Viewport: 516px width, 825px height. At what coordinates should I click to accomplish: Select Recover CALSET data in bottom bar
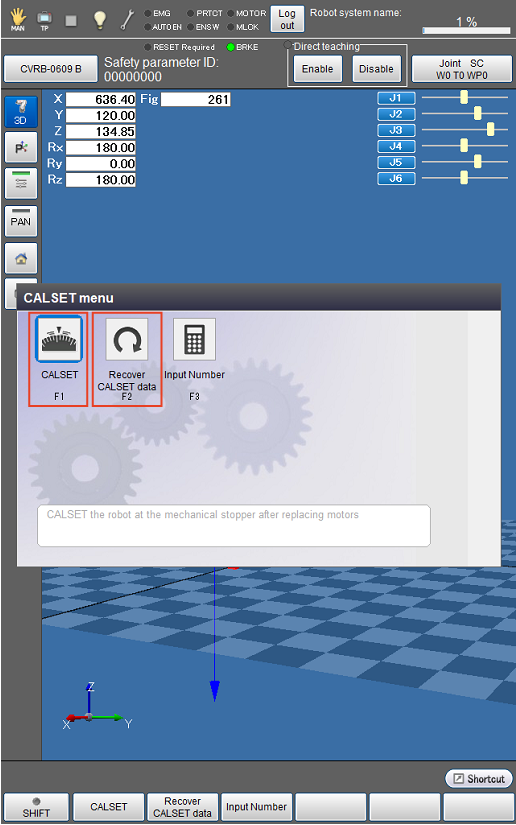pos(182,807)
